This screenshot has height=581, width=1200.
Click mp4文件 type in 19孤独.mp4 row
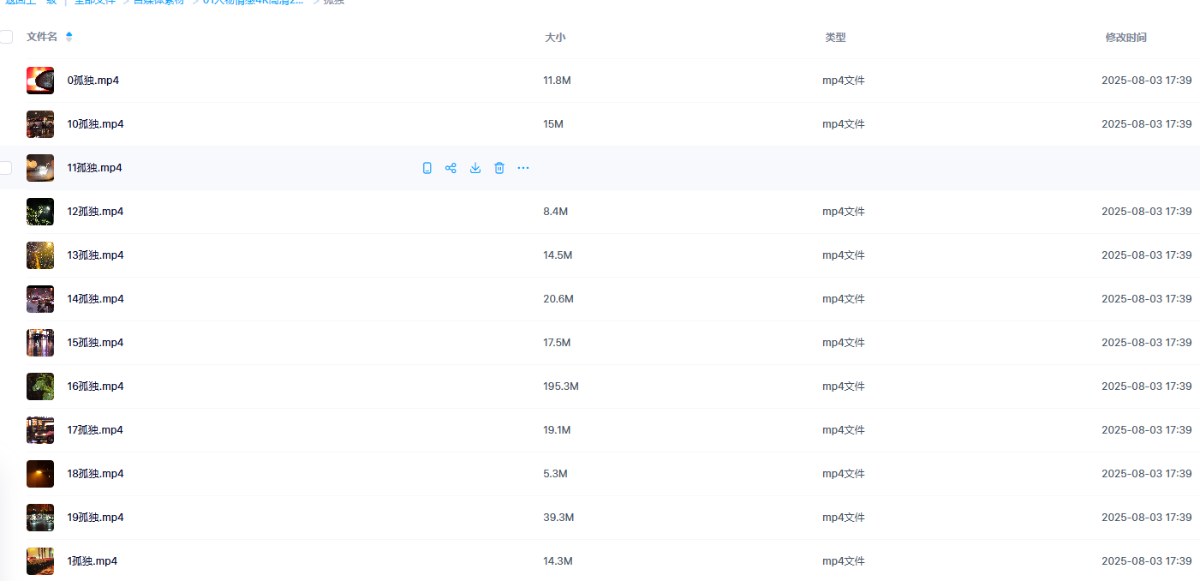tap(843, 517)
